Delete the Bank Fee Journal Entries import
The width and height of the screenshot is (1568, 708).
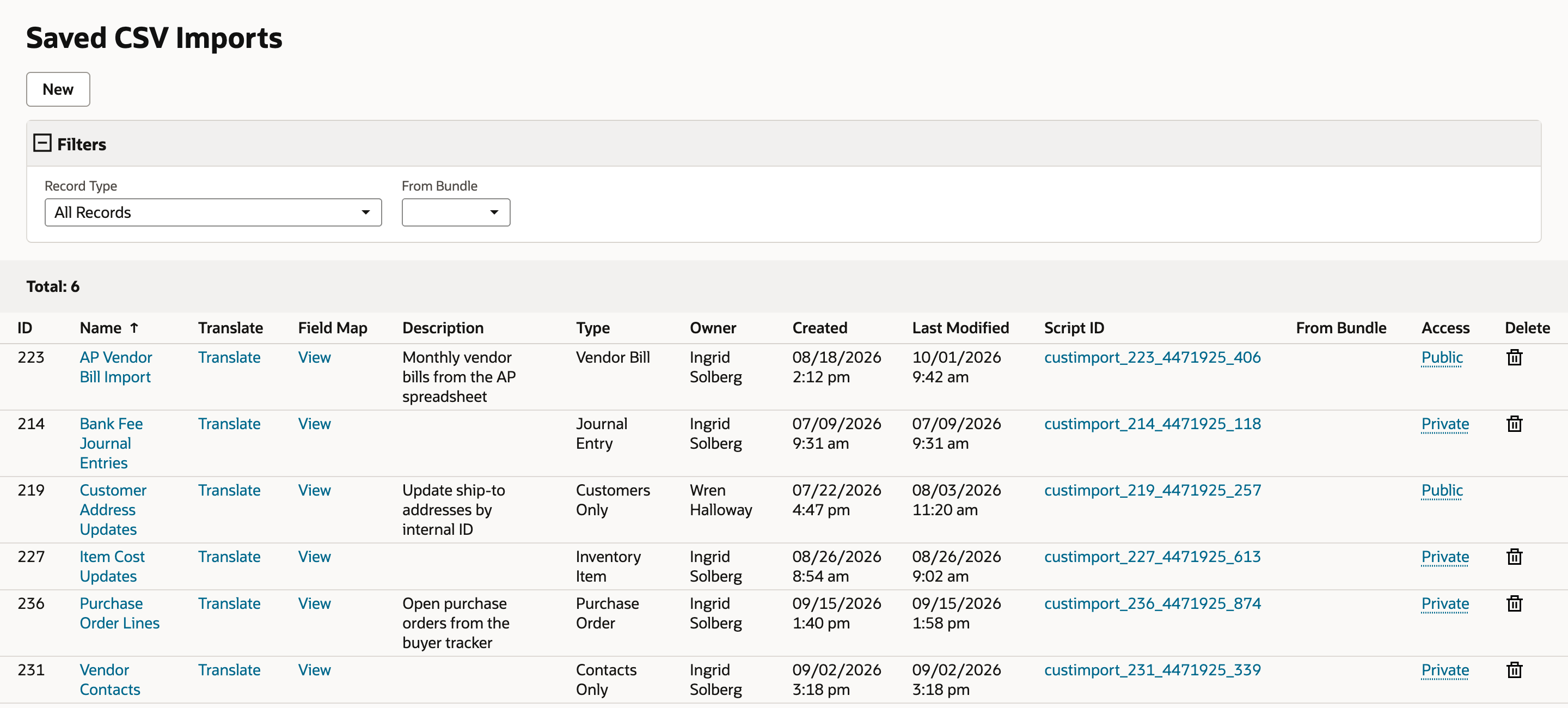[x=1514, y=424]
